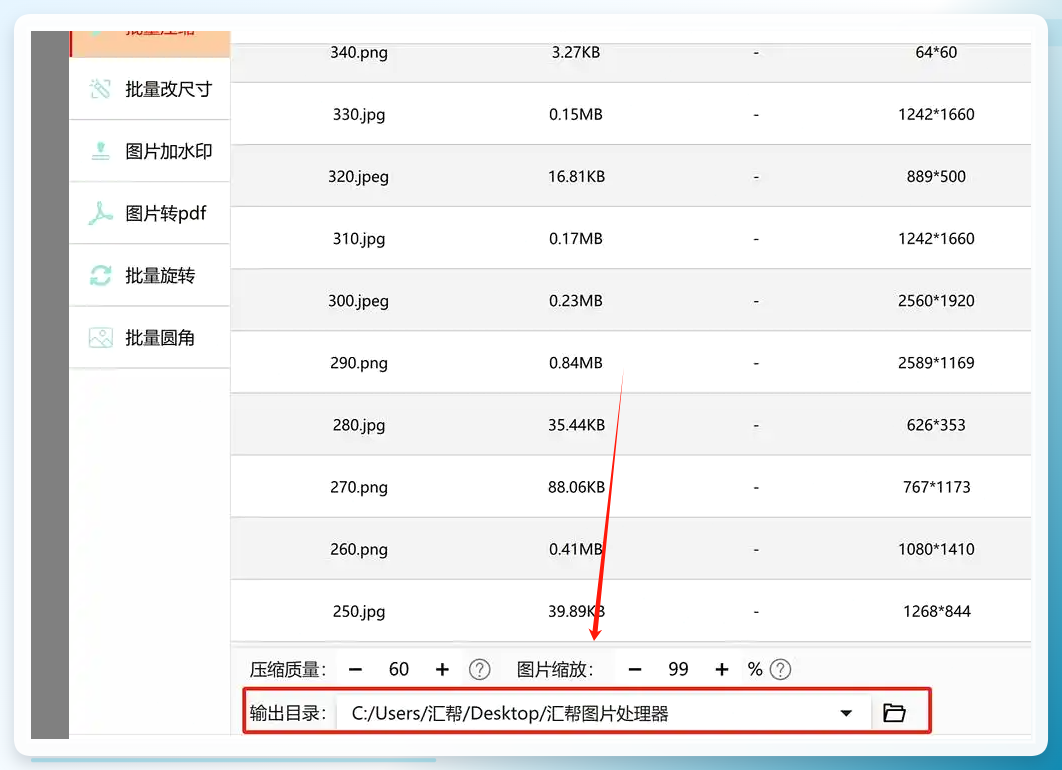1062x770 pixels.
Task: Select the 300.jpeg file row
Action: 631,301
